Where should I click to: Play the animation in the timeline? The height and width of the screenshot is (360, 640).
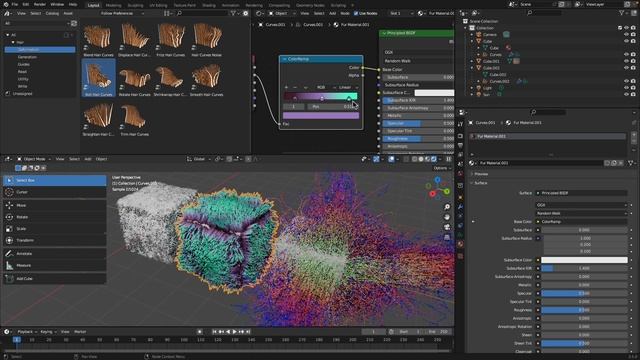[x=235, y=332]
